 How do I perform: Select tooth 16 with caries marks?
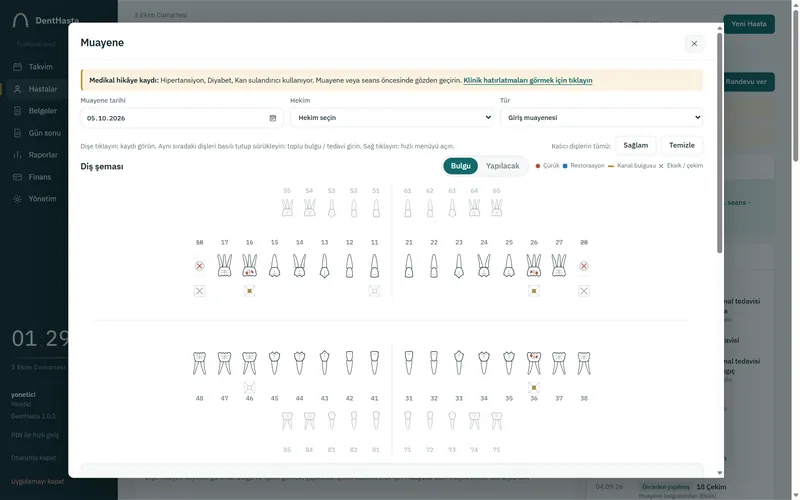click(x=249, y=266)
